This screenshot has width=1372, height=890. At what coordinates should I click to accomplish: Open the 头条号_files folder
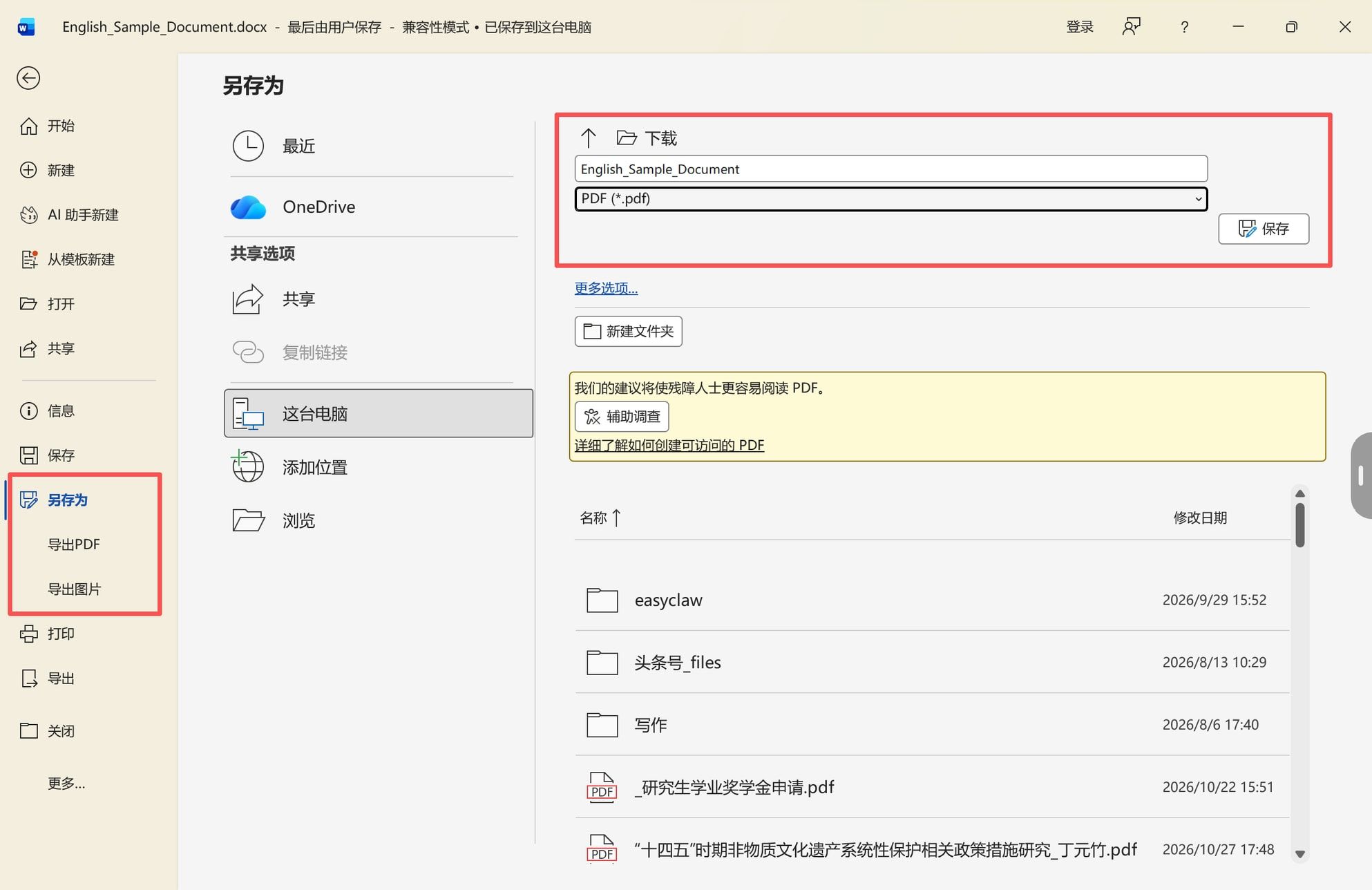point(932,662)
